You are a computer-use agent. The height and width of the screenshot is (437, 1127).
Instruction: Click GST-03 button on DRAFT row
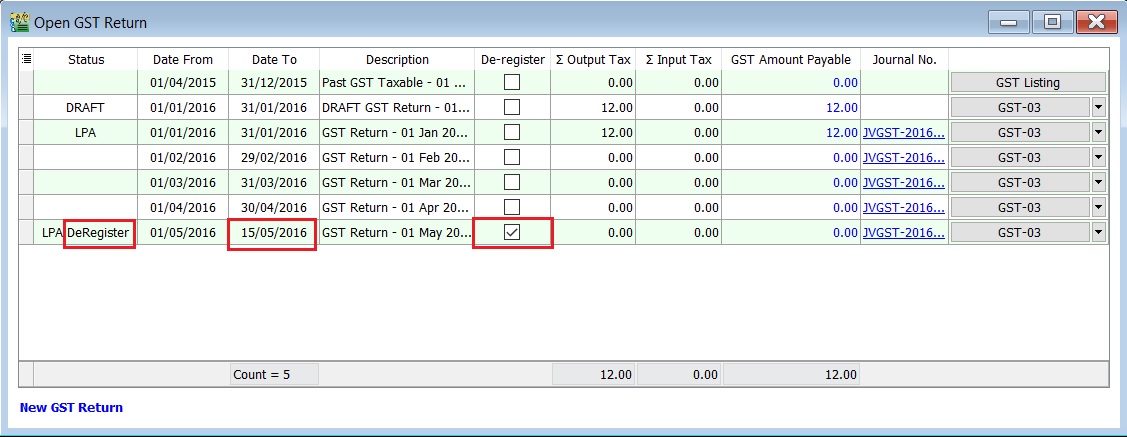click(x=1020, y=108)
